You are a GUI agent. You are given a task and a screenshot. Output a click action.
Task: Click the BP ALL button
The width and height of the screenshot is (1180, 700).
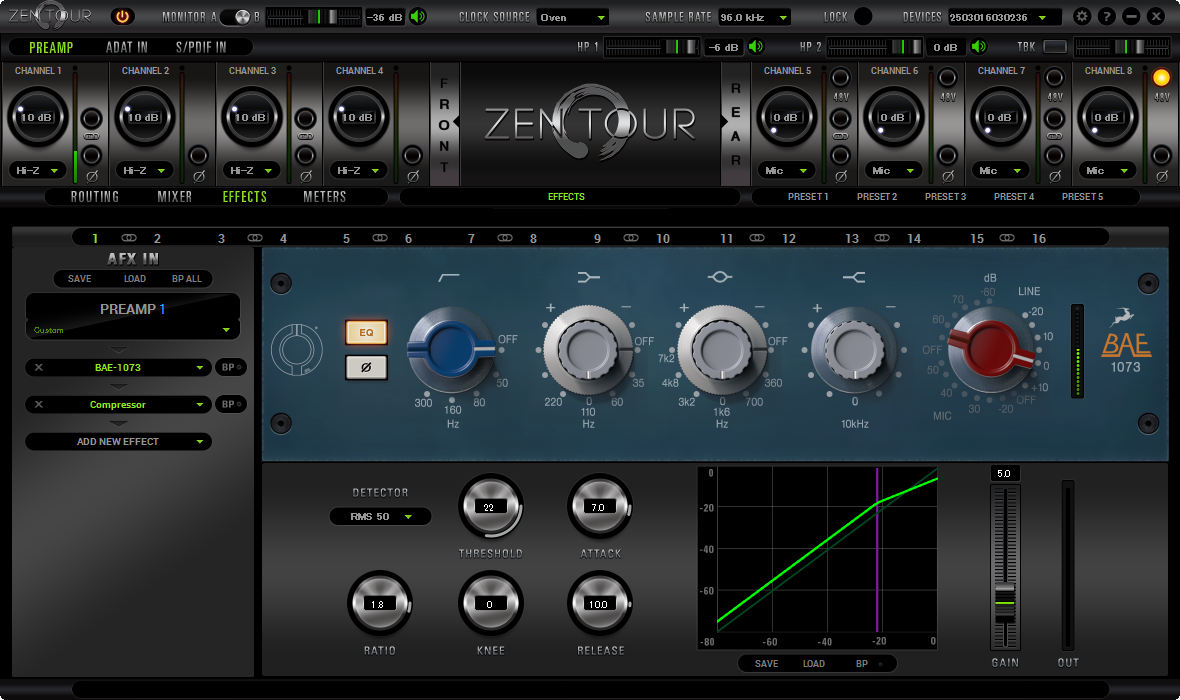pos(187,278)
